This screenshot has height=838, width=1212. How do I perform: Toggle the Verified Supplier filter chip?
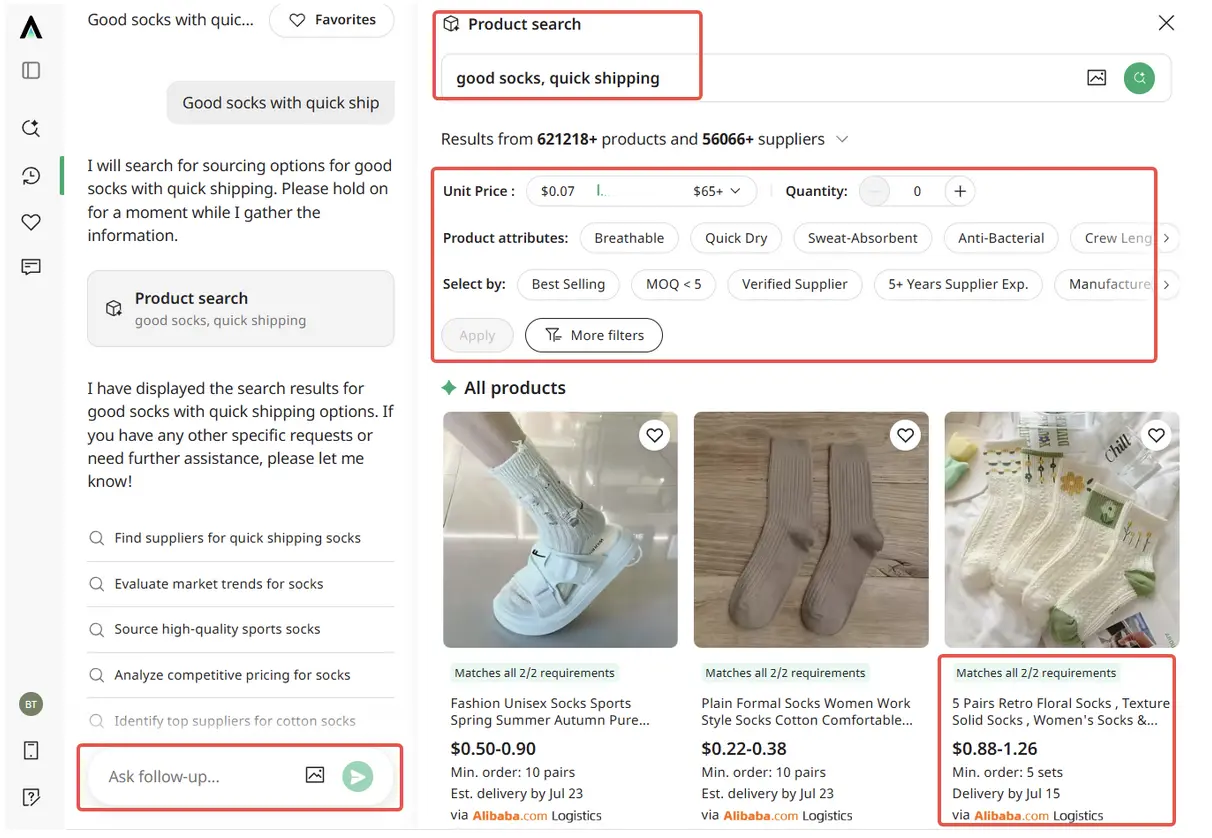tap(795, 284)
